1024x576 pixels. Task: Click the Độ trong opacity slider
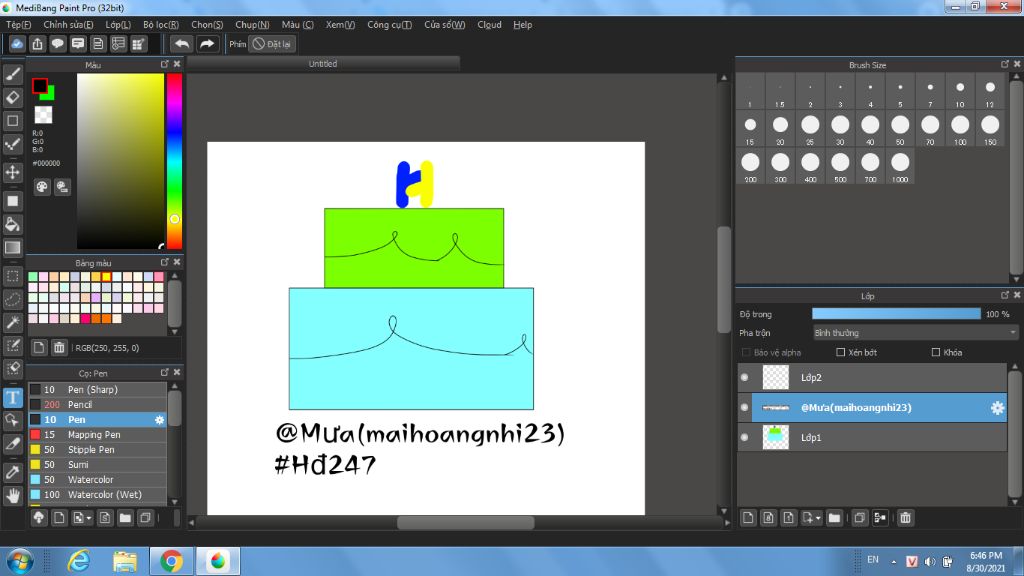896,314
